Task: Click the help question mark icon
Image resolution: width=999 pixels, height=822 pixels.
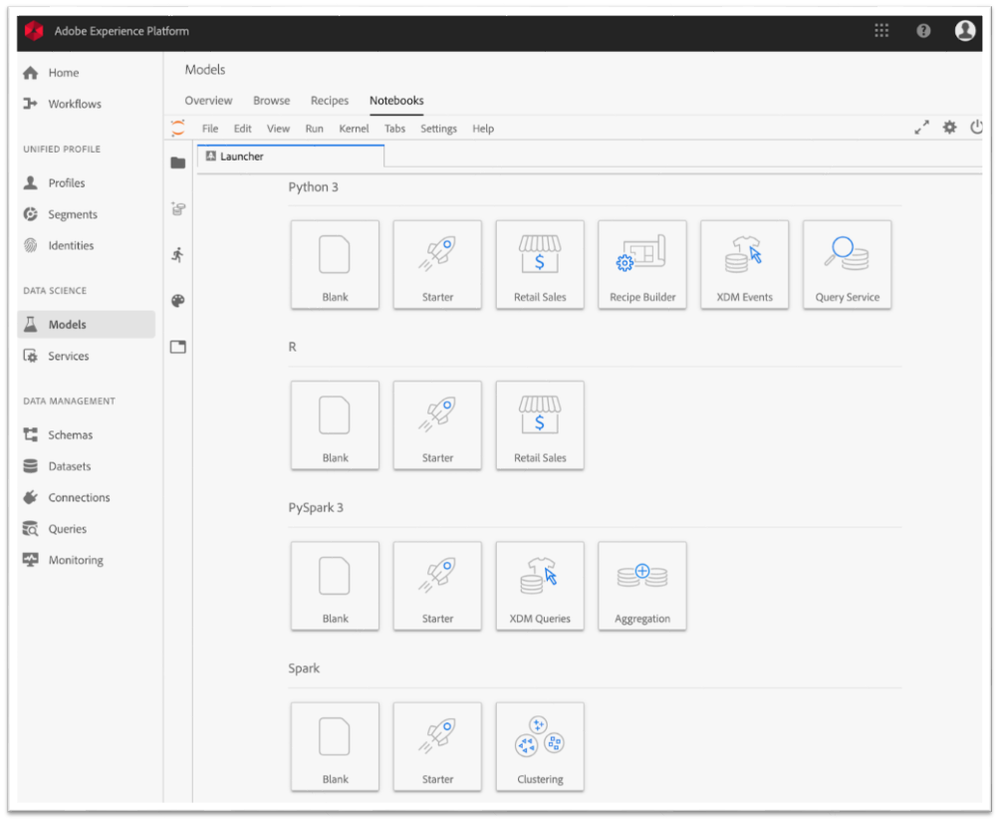Action: (x=923, y=31)
